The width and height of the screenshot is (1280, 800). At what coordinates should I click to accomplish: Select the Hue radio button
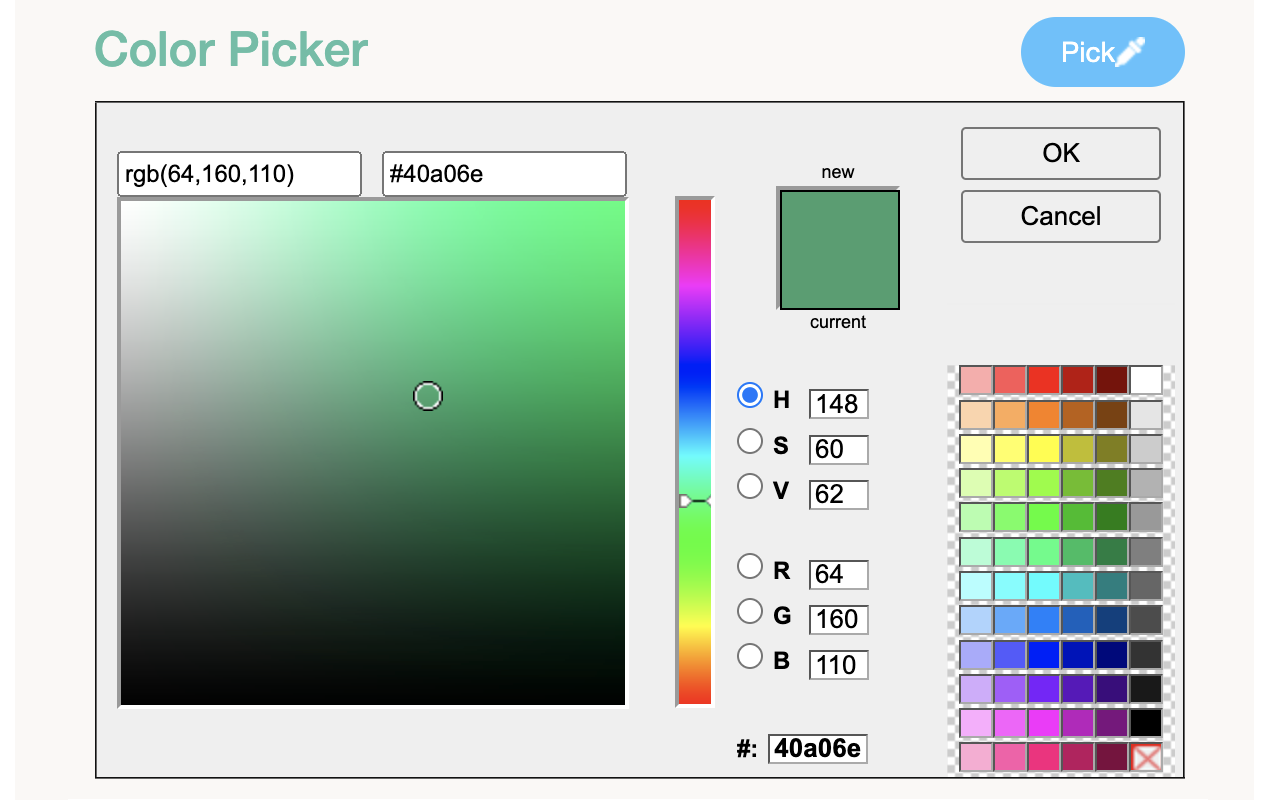(x=749, y=396)
